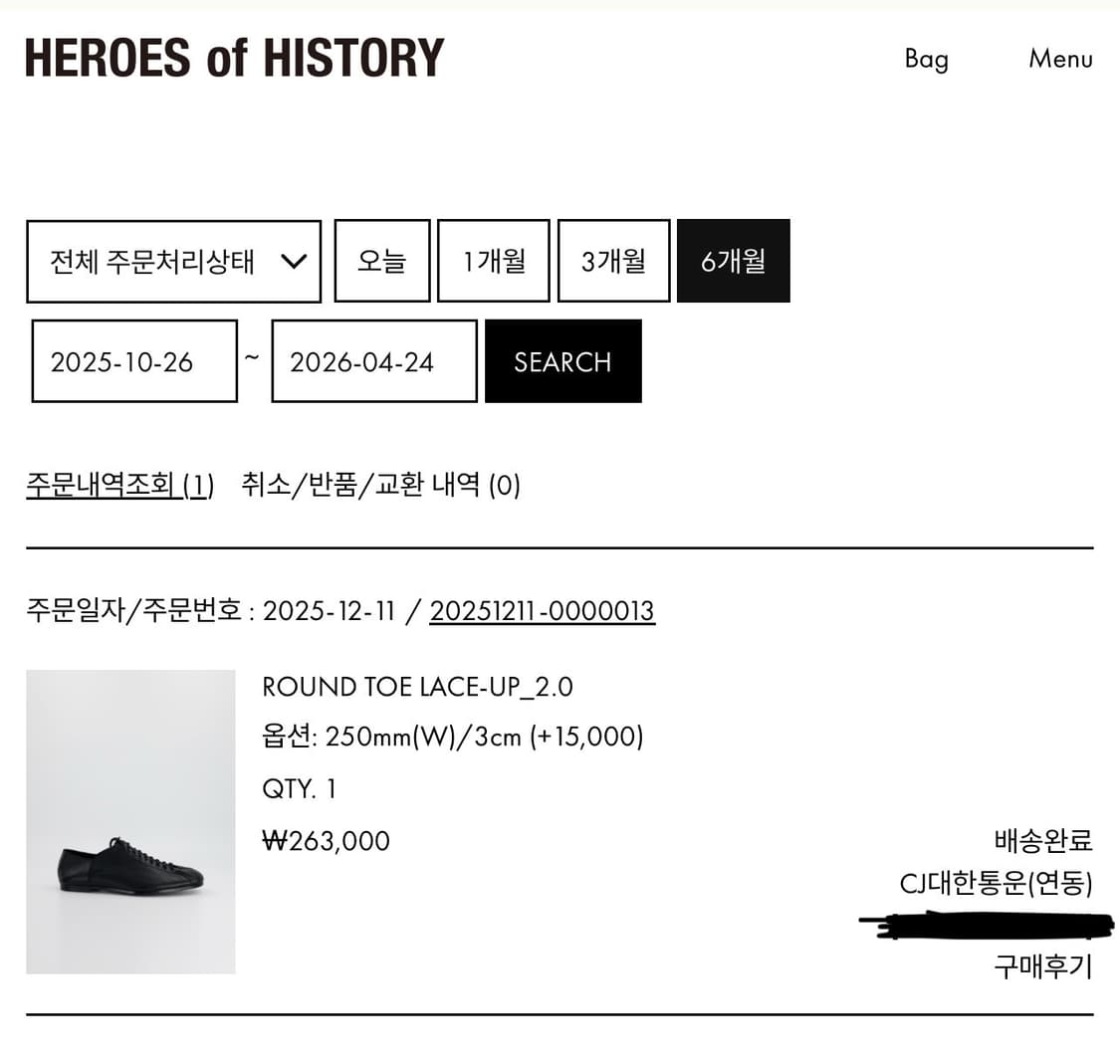Click the black shoe product thumbnail
1120x1064 pixels.
130,821
